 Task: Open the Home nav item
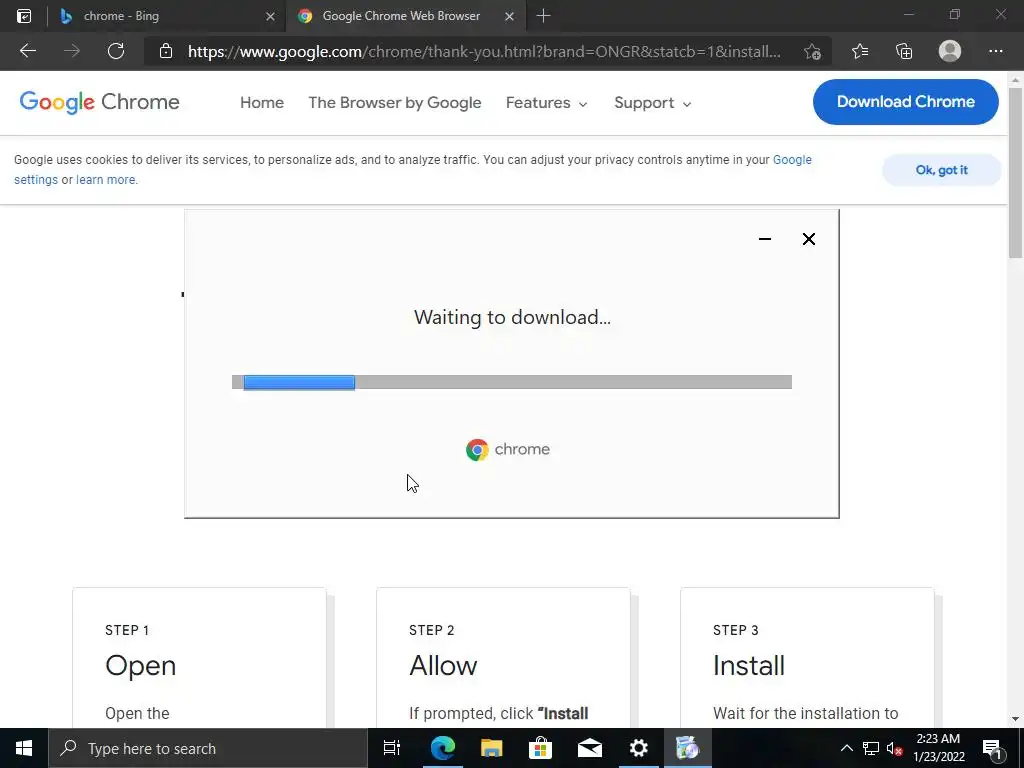[x=262, y=103]
